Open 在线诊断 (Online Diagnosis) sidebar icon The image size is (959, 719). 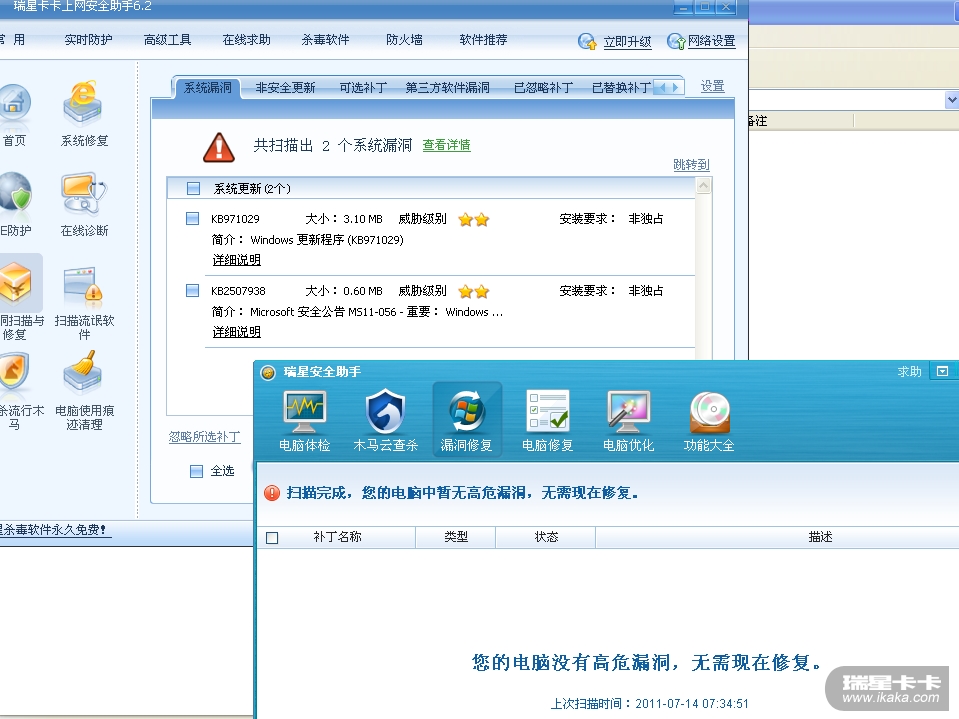click(84, 193)
